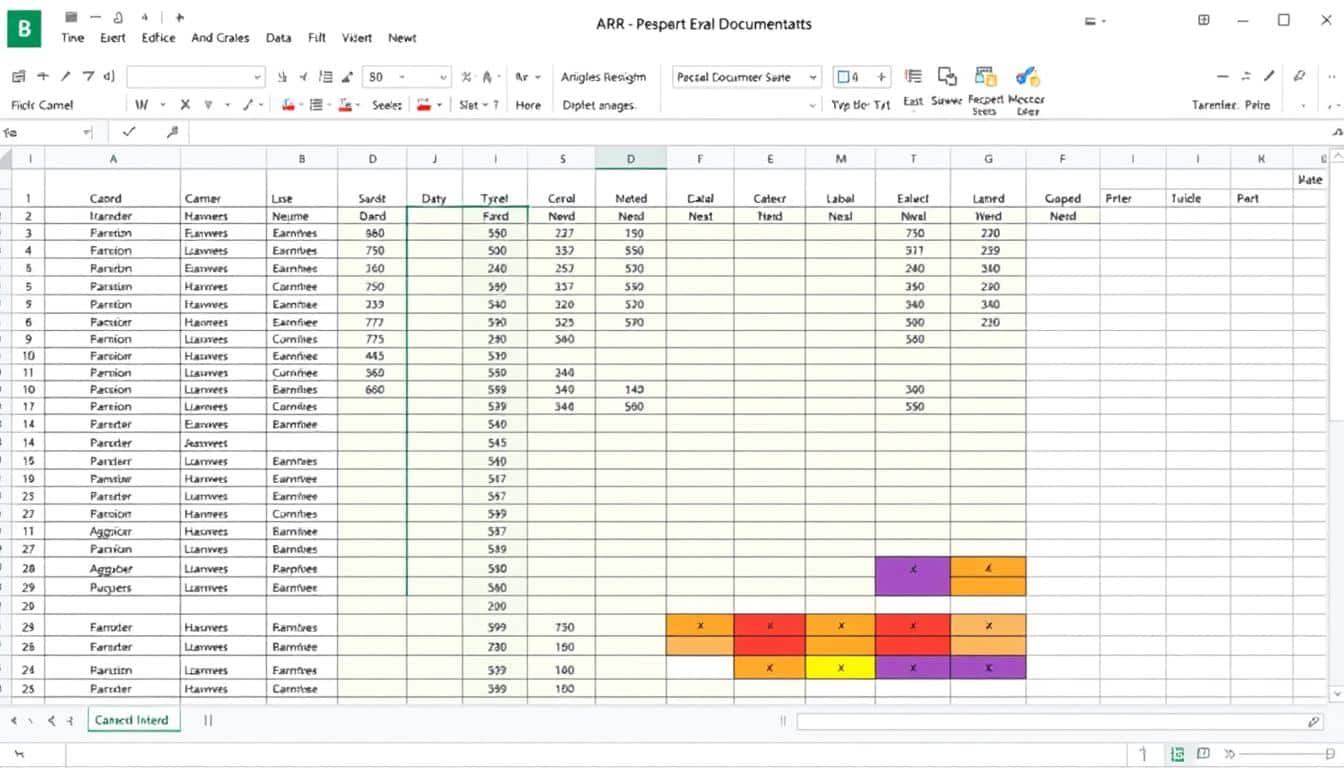Open the Data menu
This screenshot has width=1344, height=768.
pyautogui.click(x=279, y=38)
